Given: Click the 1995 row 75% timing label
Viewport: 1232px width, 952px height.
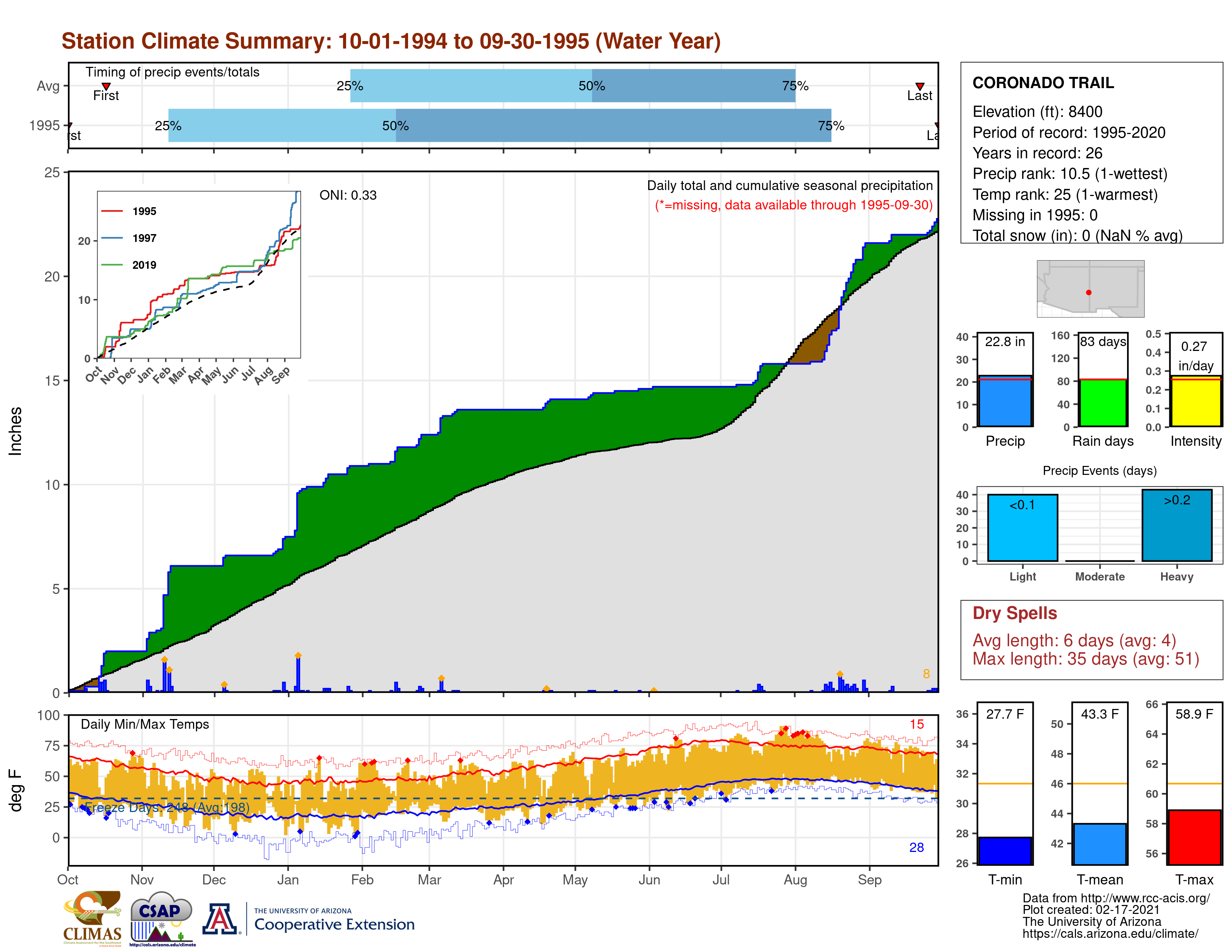Looking at the screenshot, I should [x=831, y=126].
